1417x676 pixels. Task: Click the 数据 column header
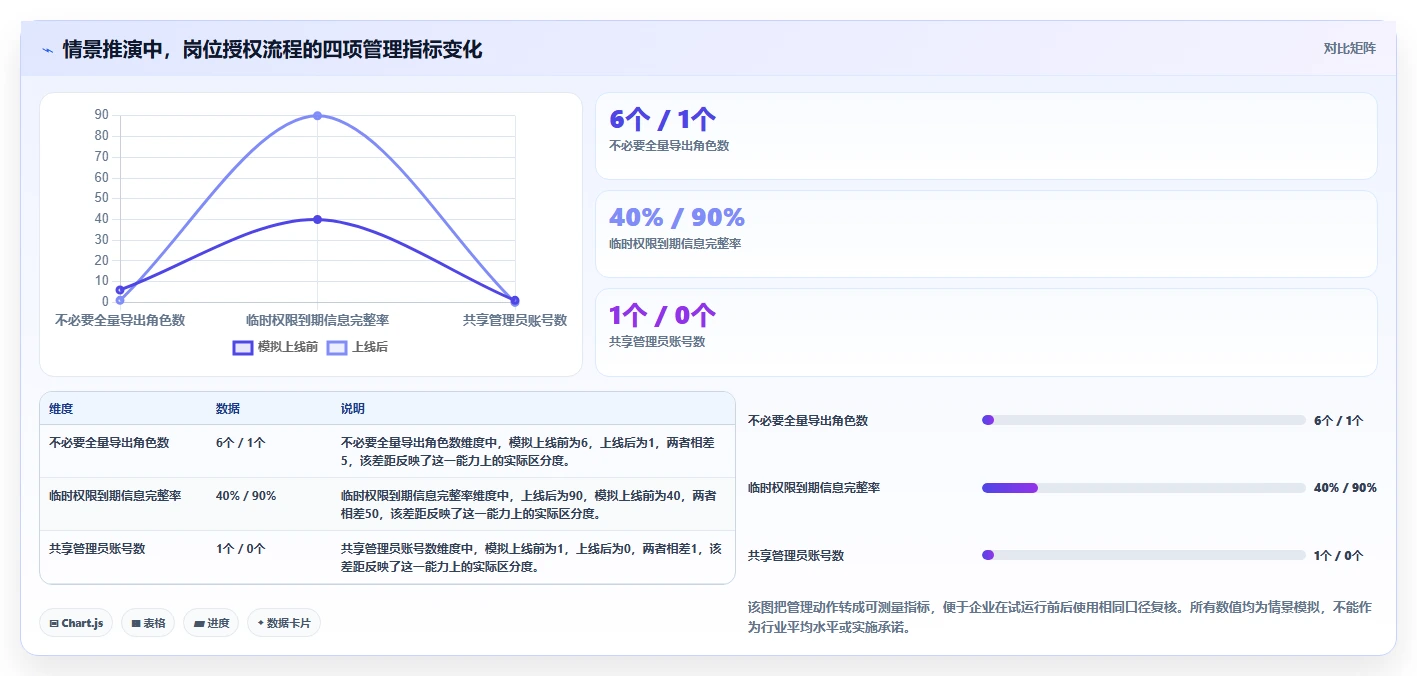tap(228, 409)
